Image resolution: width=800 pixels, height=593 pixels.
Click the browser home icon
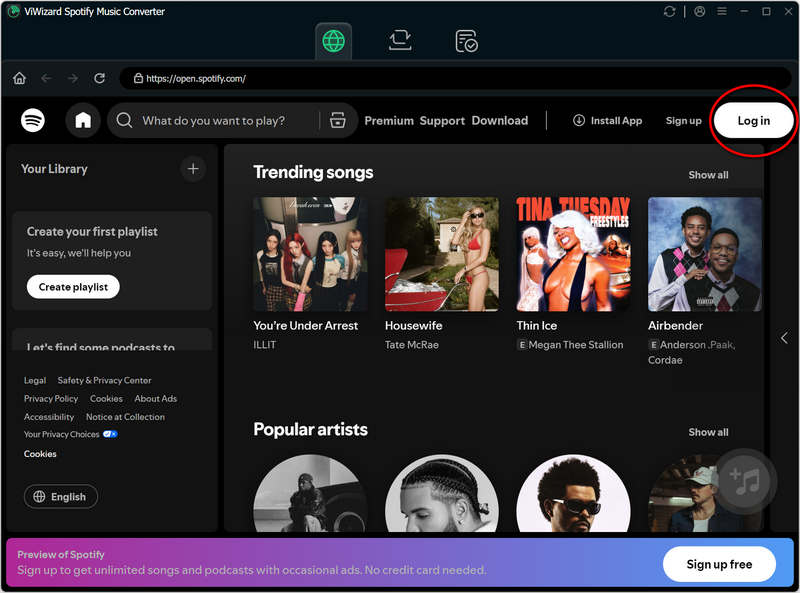click(19, 78)
